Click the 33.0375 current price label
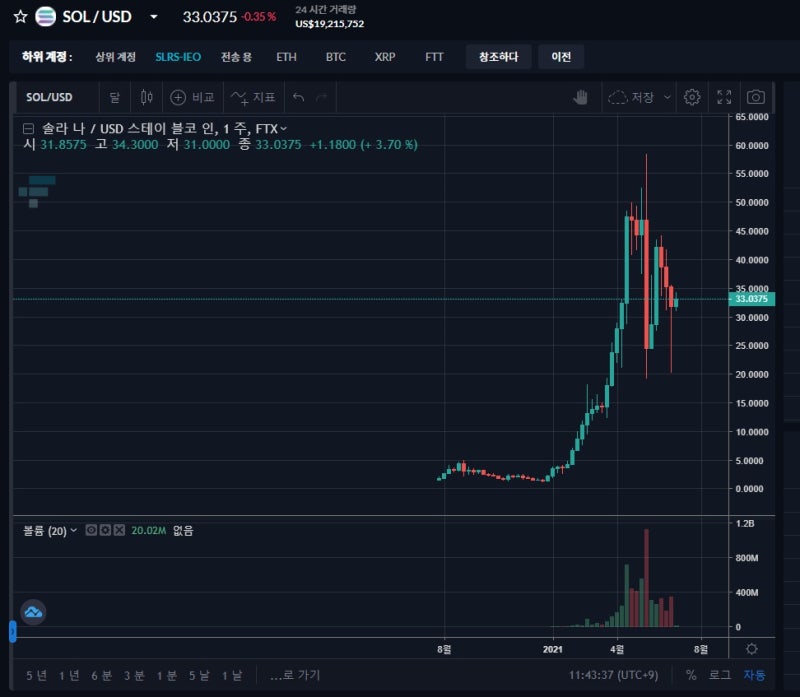The height and width of the screenshot is (697, 800). 752,299
